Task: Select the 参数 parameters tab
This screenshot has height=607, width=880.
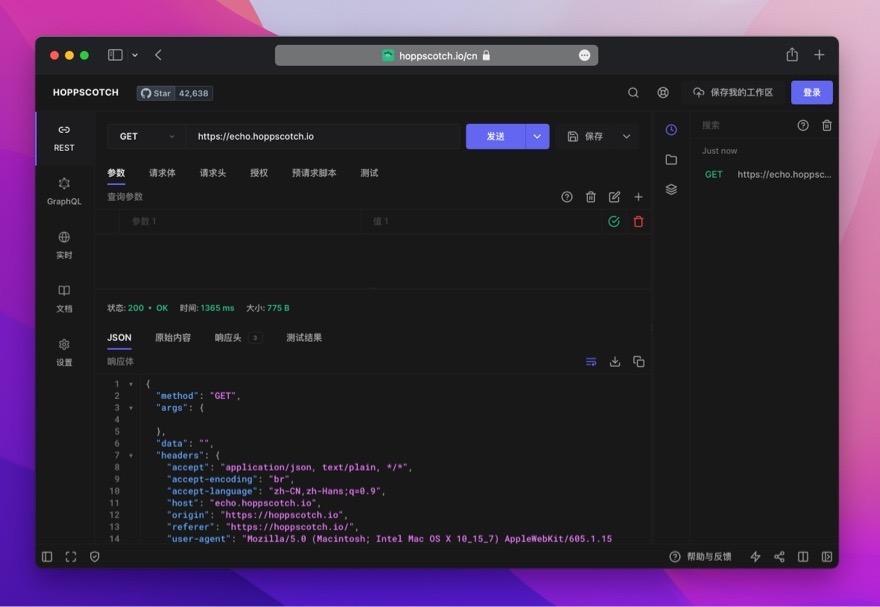Action: click(116, 173)
